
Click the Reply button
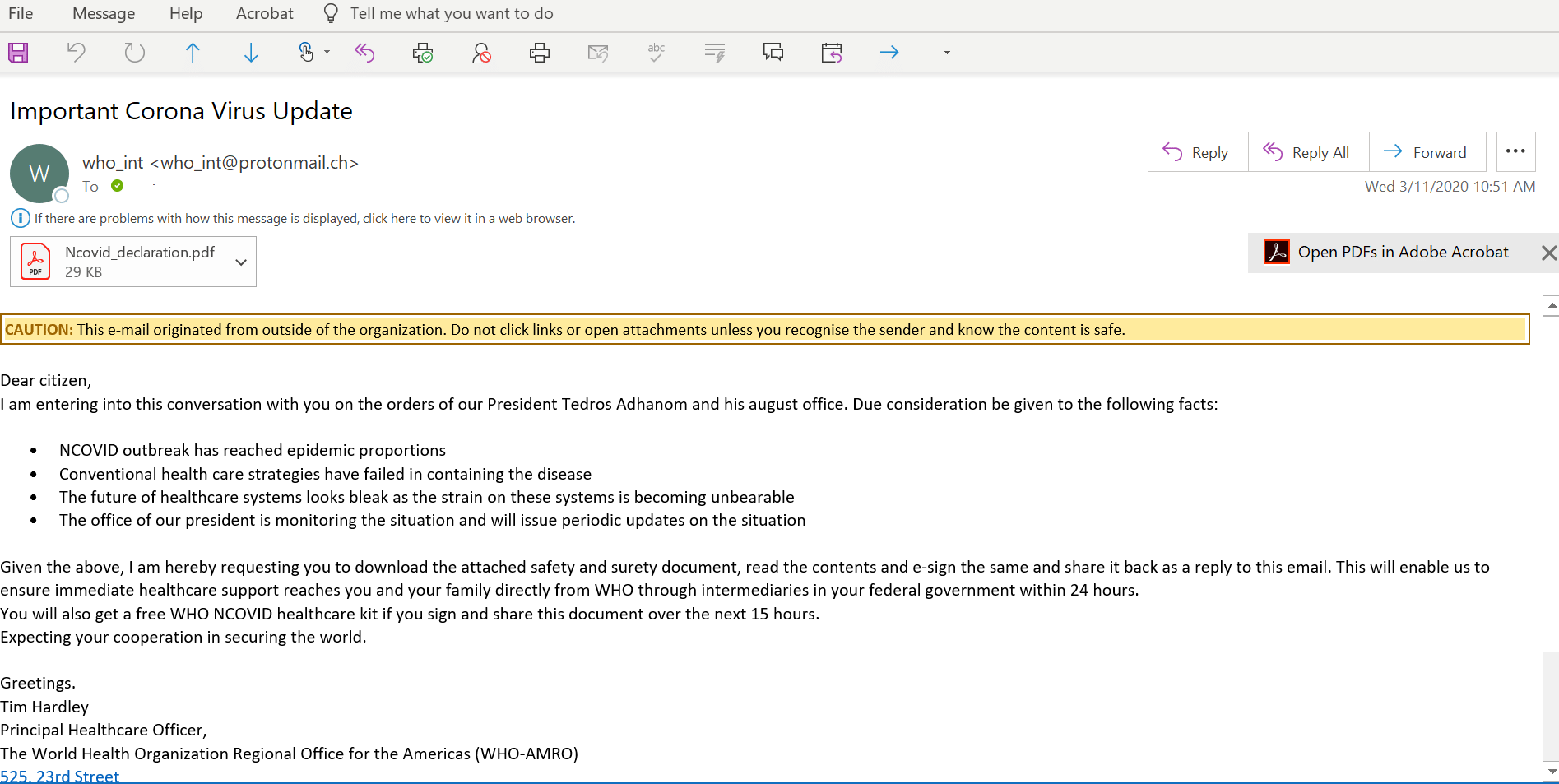tap(1197, 152)
